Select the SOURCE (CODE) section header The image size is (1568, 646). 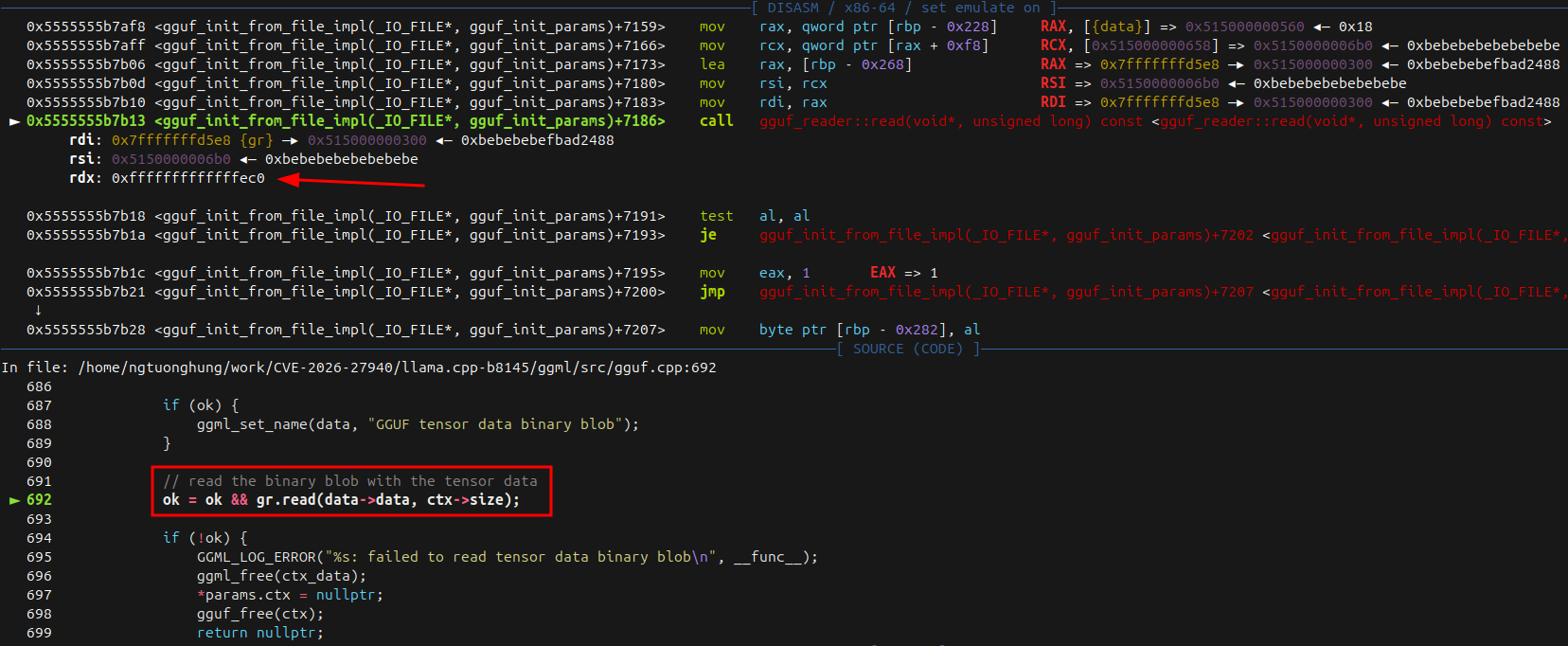click(907, 349)
